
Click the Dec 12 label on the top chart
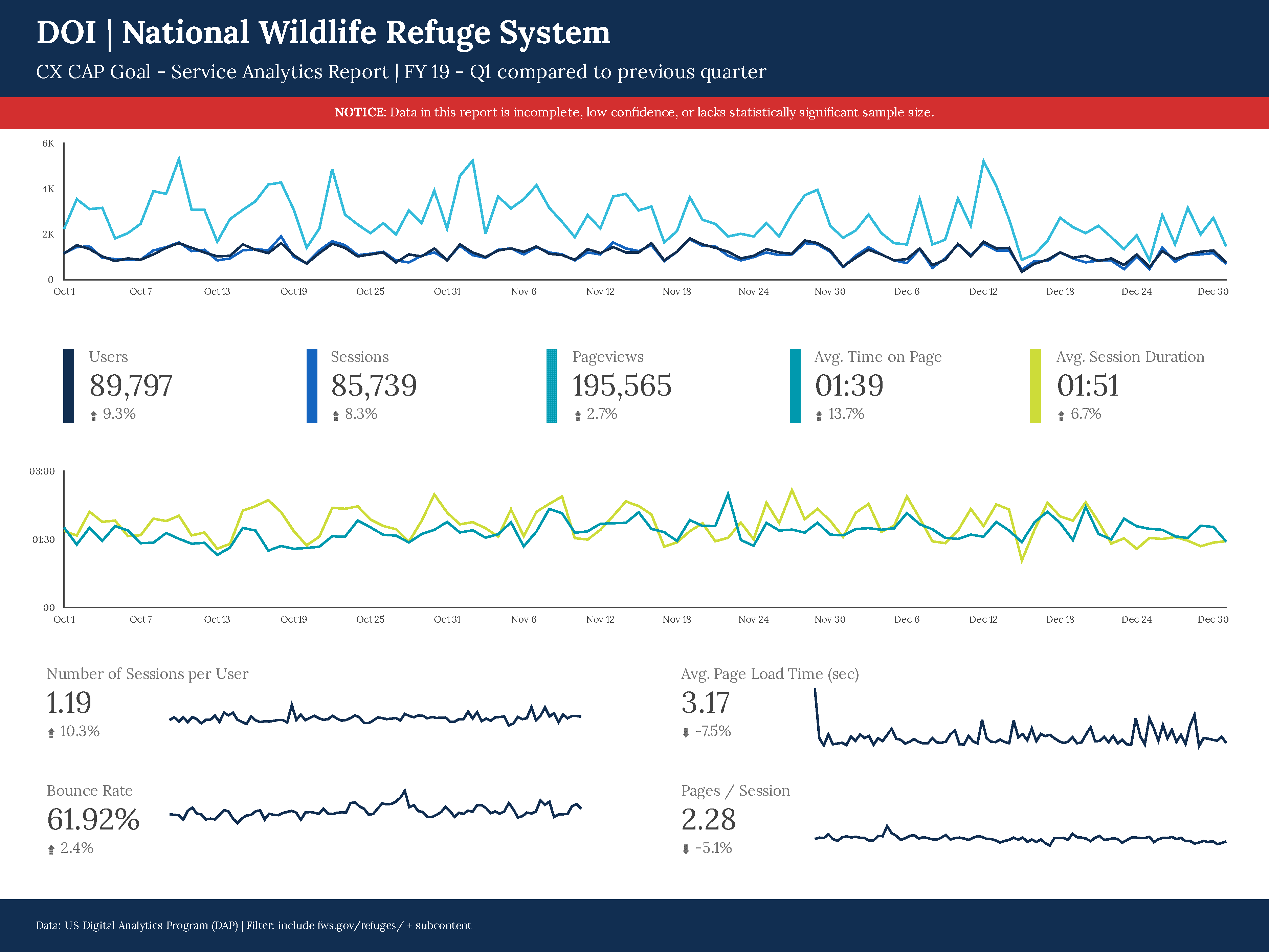(983, 291)
